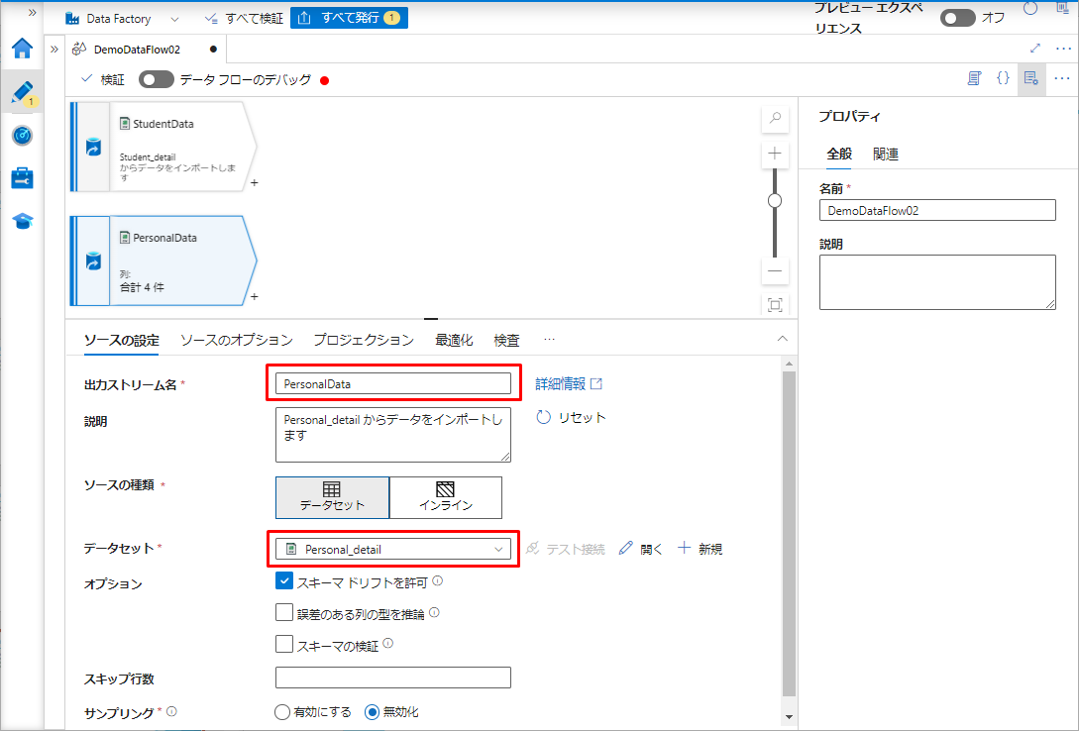Screen dimensions: 1079x731
Task: Check スキーマの検証 checkbox
Action: coord(284,644)
